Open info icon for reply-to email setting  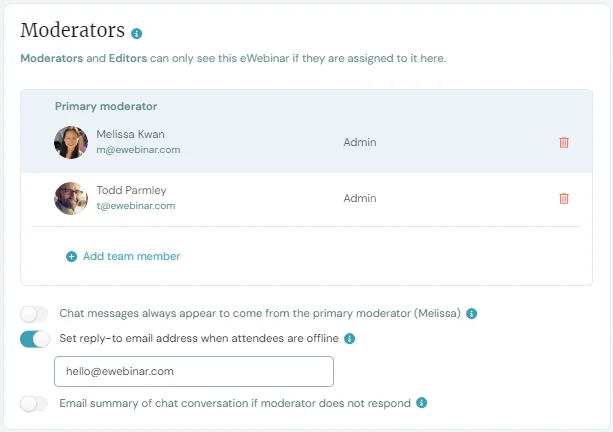(350, 339)
